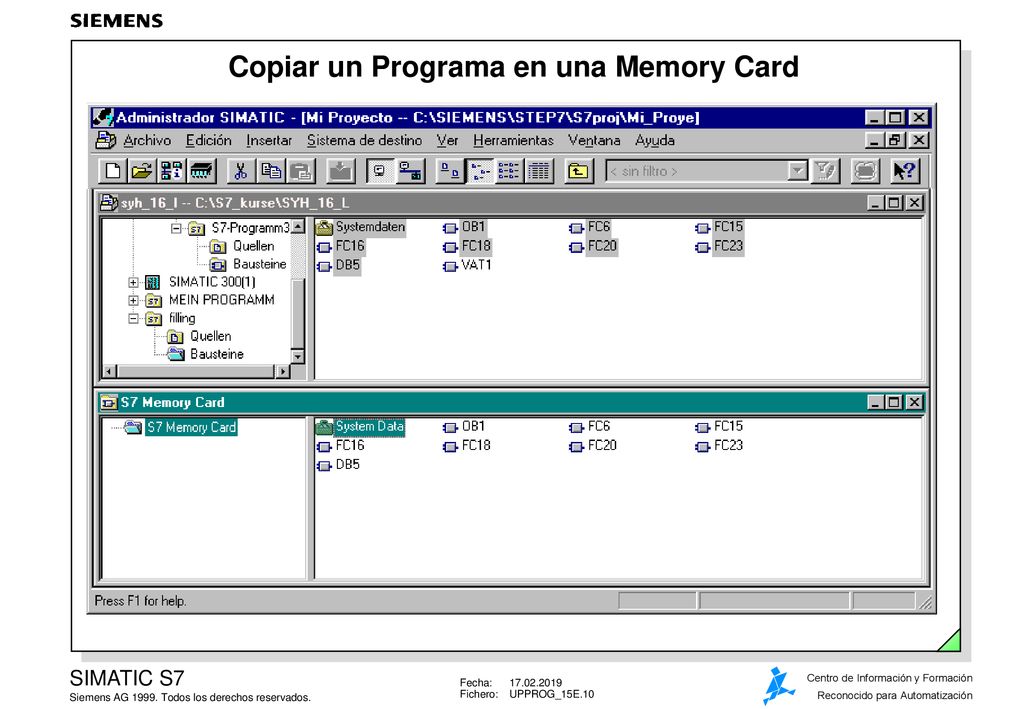Select Bausteine under filling
The width and height of the screenshot is (1024, 709).
click(x=217, y=354)
